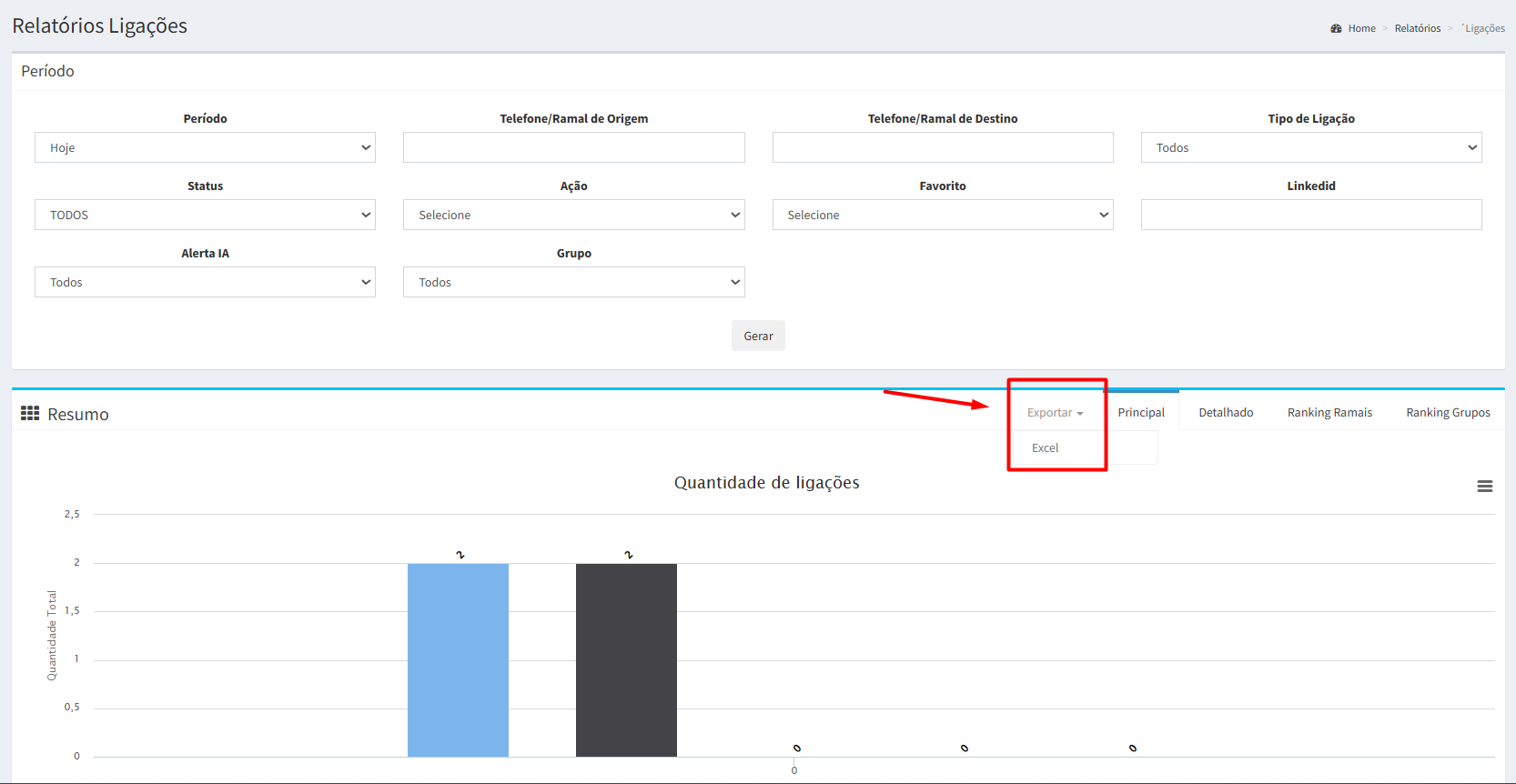The width and height of the screenshot is (1516, 784).
Task: Click the light blue chart bar
Action: coord(458,659)
